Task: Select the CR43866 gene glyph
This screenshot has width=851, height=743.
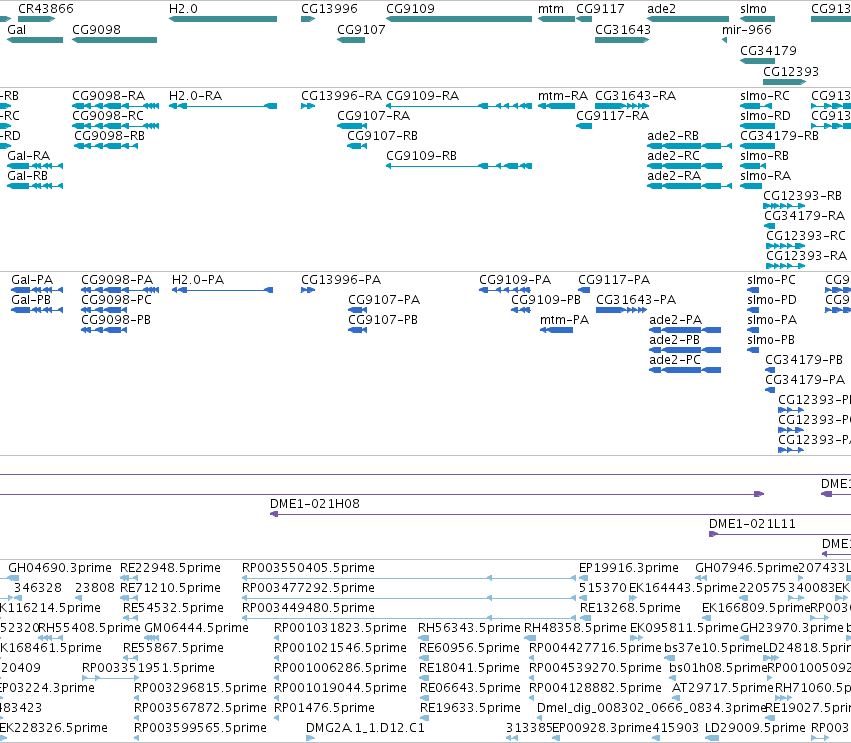Action: 36,19
